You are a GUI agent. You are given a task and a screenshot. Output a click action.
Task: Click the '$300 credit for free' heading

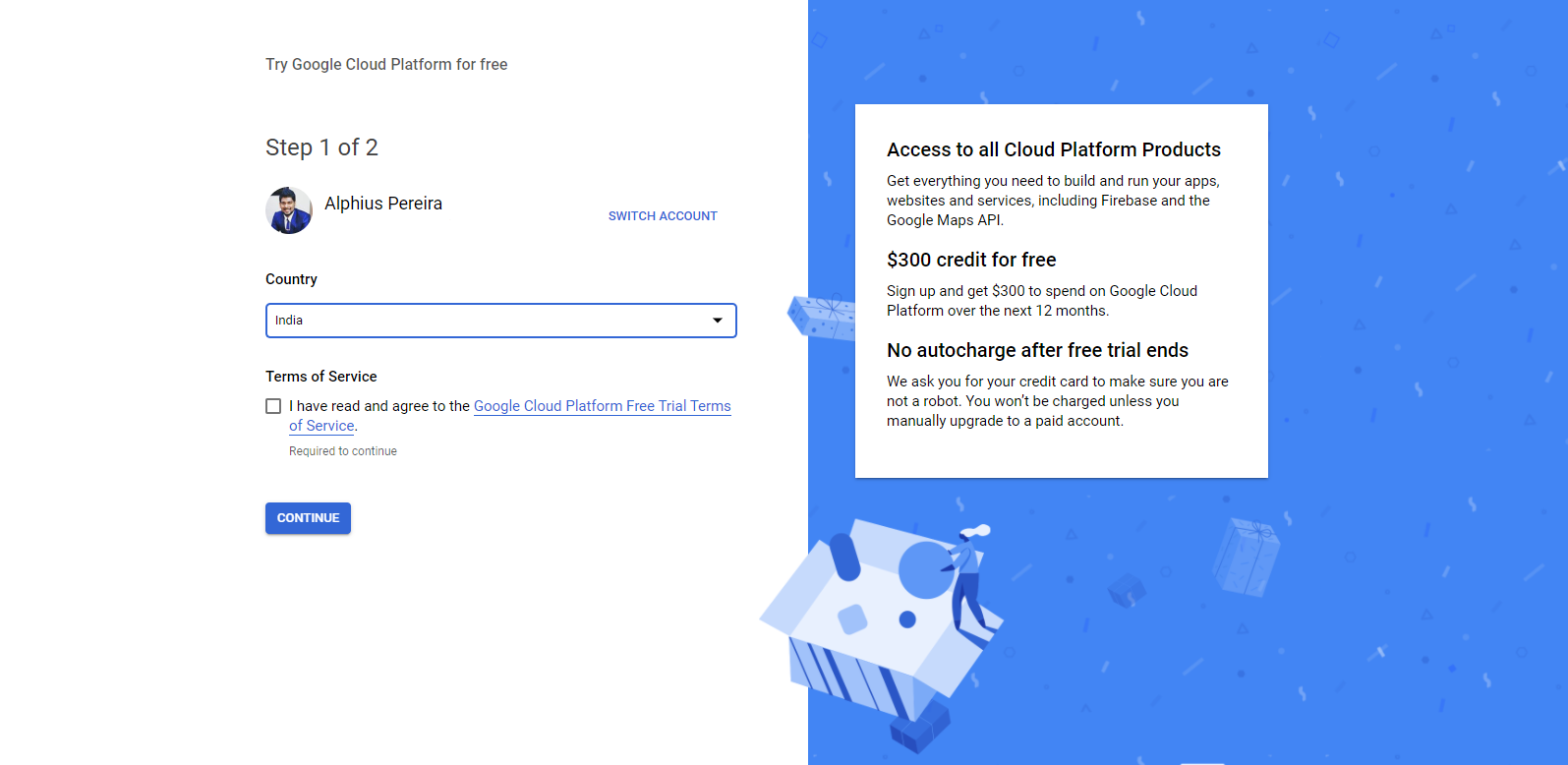[x=971, y=260]
